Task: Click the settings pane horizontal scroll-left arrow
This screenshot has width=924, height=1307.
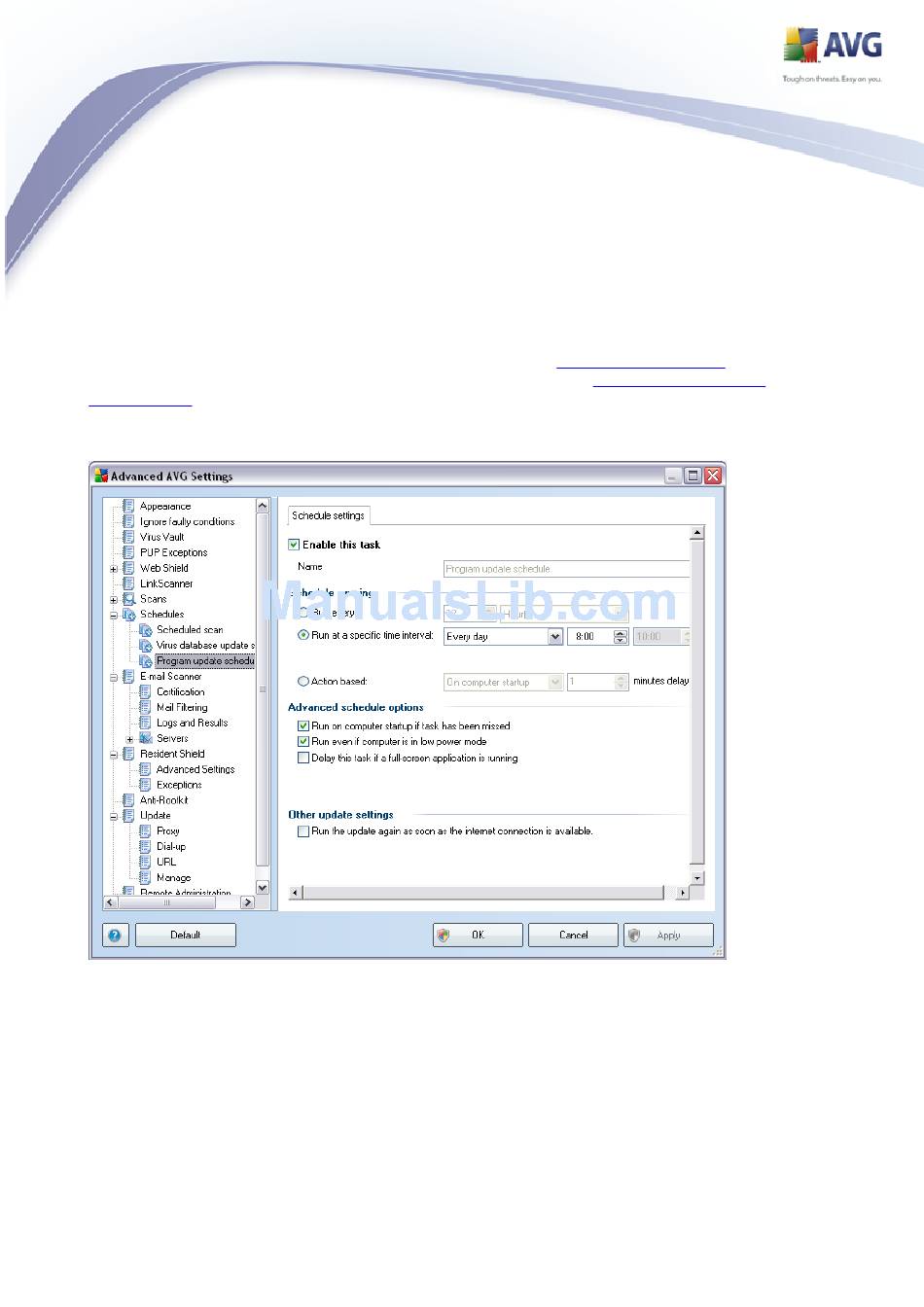Action: [295, 893]
